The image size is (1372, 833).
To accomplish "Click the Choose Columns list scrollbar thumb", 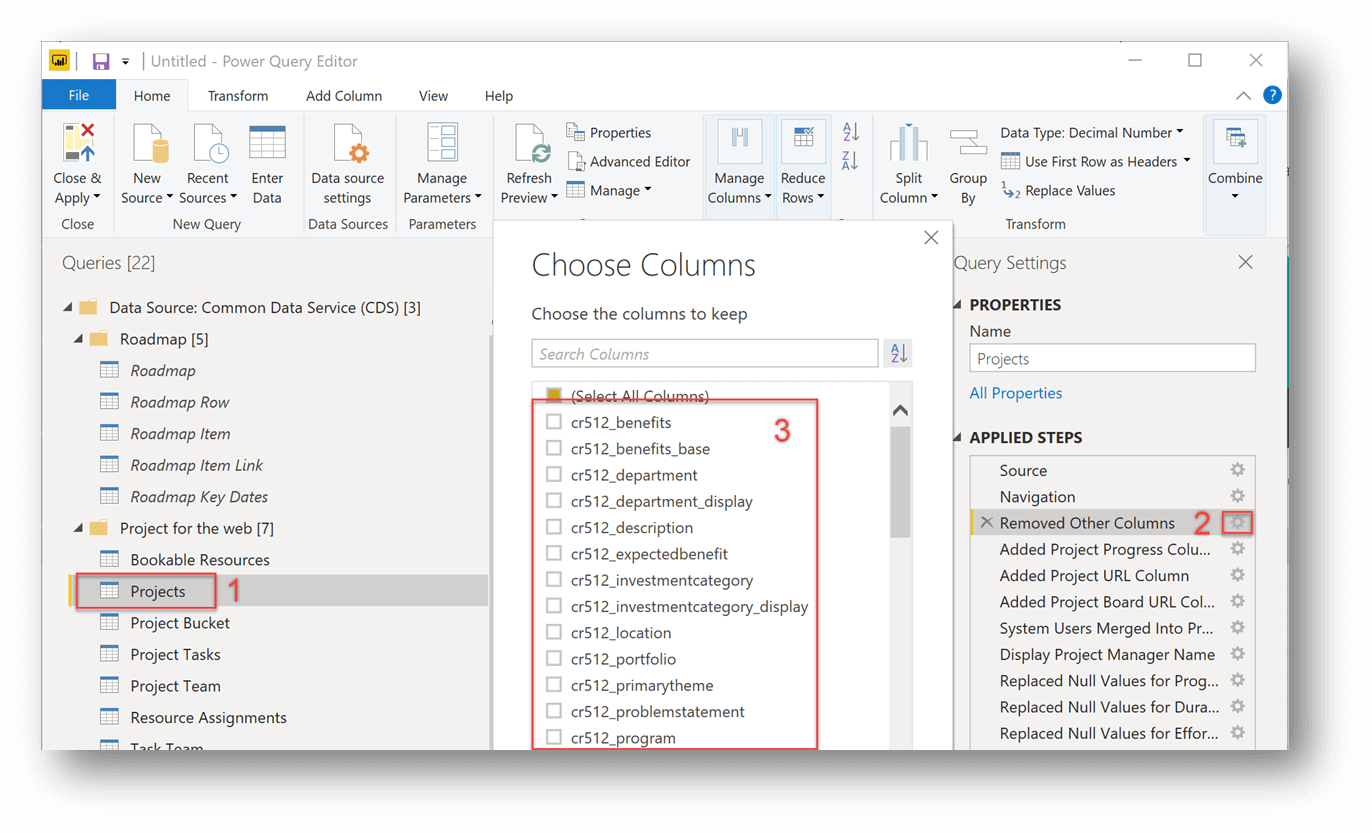I will 900,482.
